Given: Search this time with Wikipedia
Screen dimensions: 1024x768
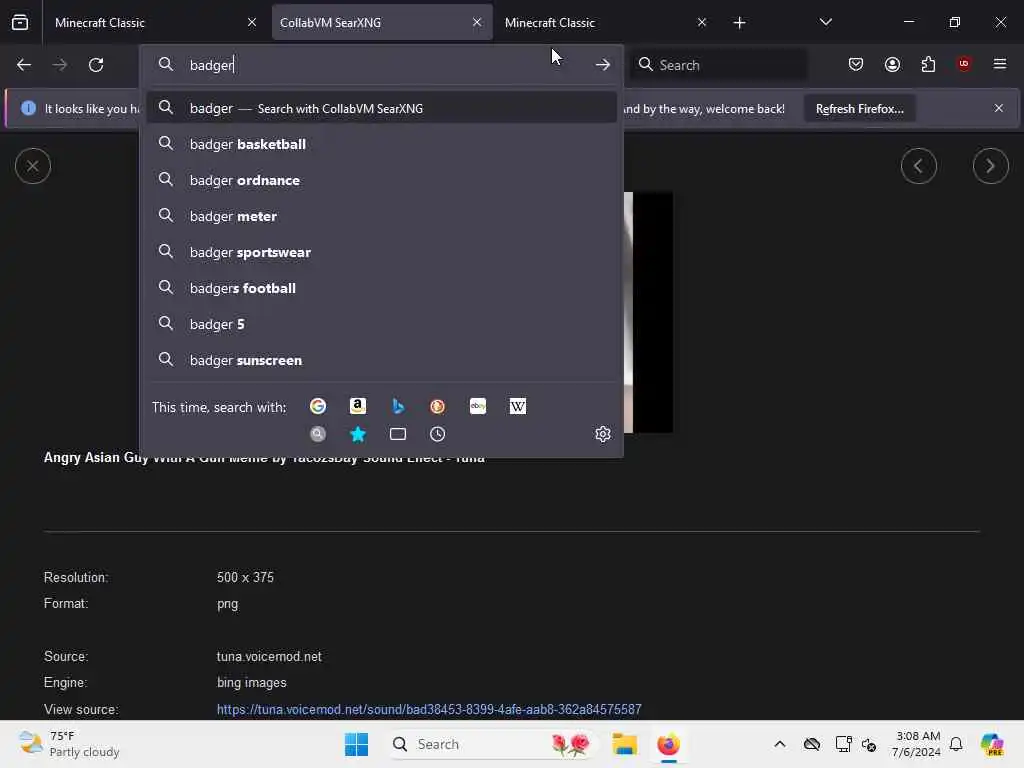Looking at the screenshot, I should [x=517, y=406].
